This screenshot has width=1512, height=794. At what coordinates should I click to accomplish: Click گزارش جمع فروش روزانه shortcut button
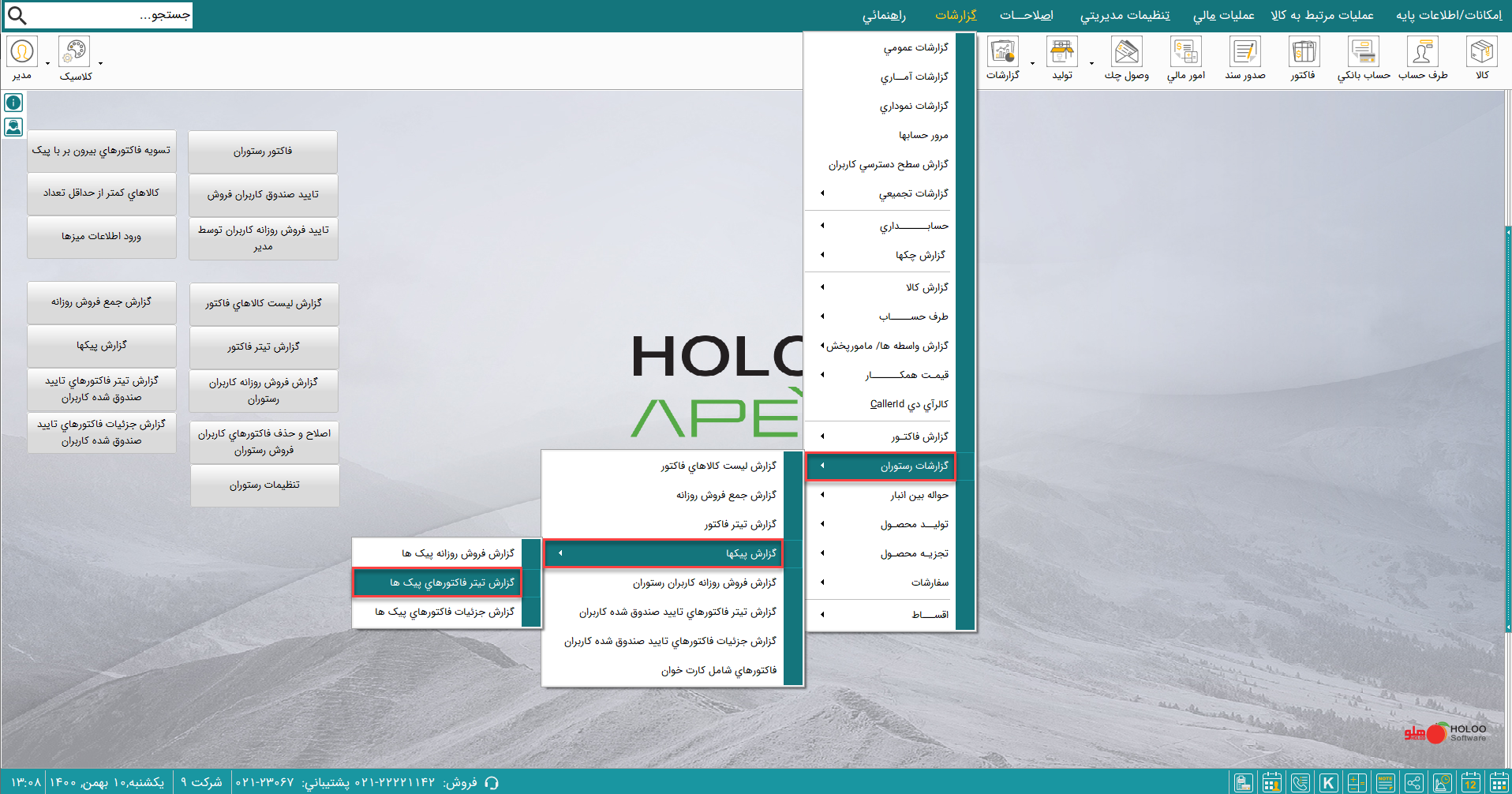(101, 302)
